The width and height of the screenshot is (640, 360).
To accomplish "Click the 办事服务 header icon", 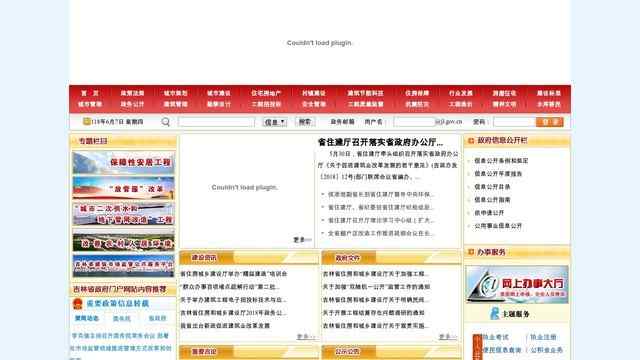I will [x=471, y=252].
